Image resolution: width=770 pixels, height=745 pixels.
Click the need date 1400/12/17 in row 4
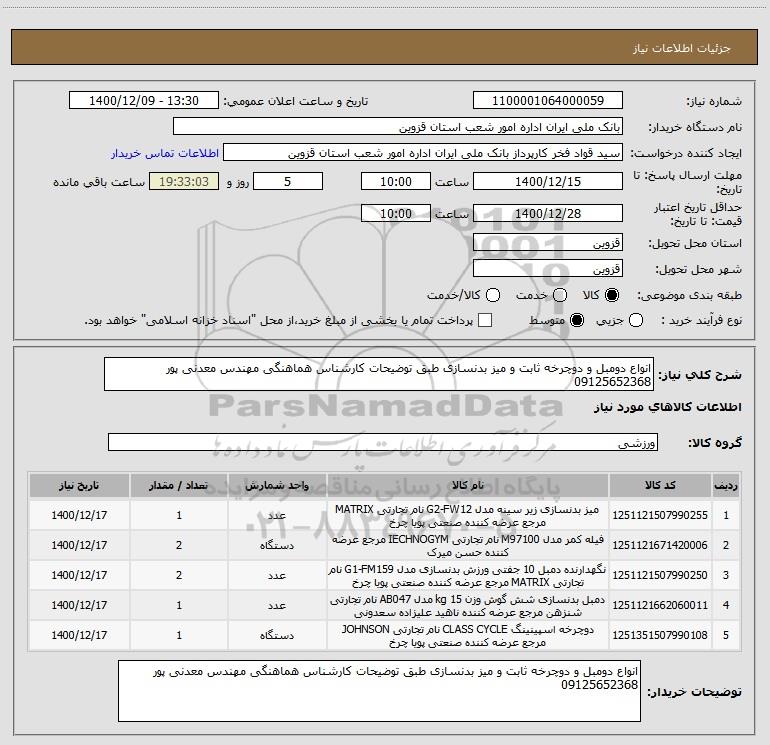[79, 605]
